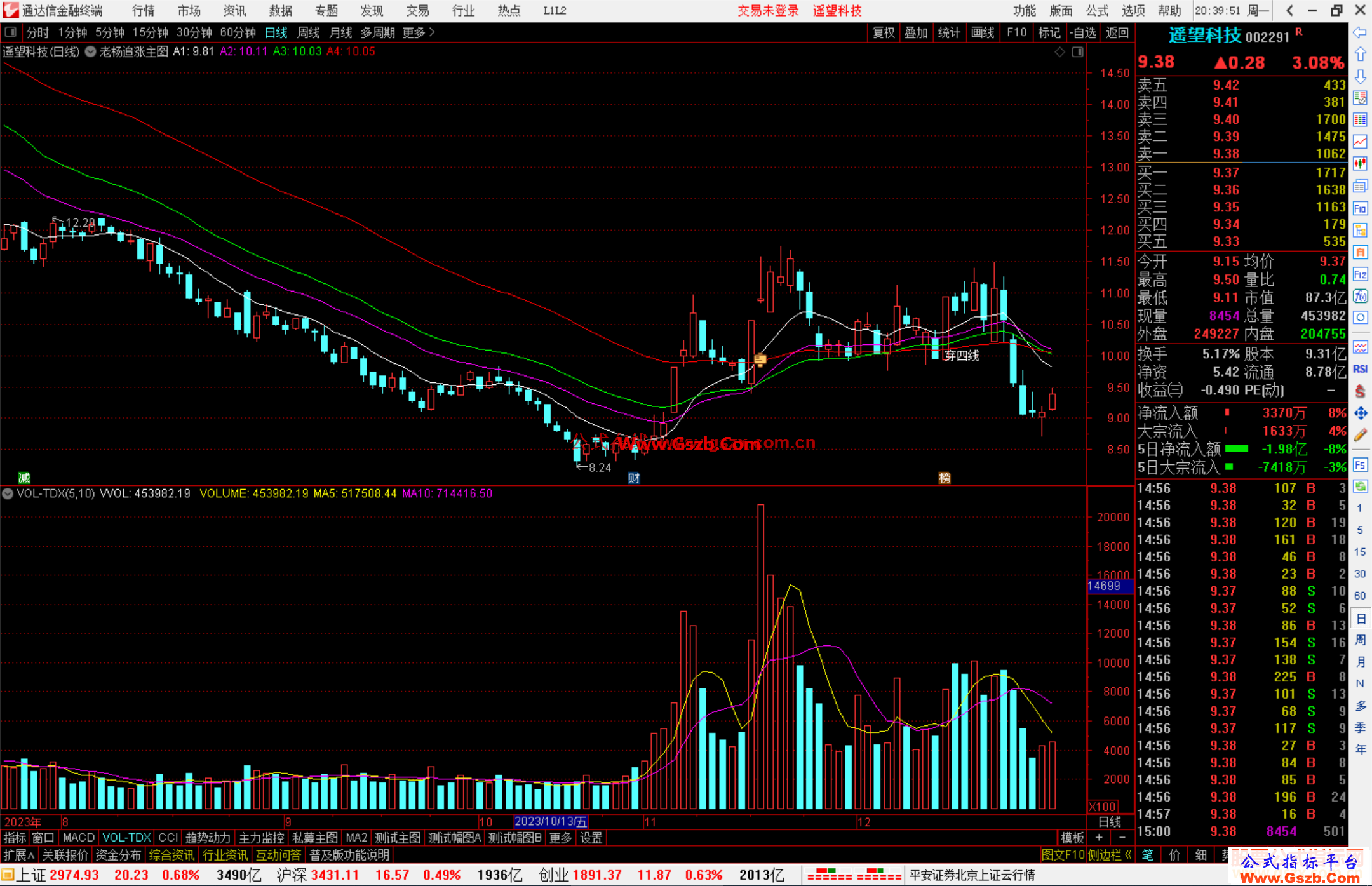Screen dimensions: 1372x886
Task: Switch to 30分钟 period
Action: (x=194, y=32)
